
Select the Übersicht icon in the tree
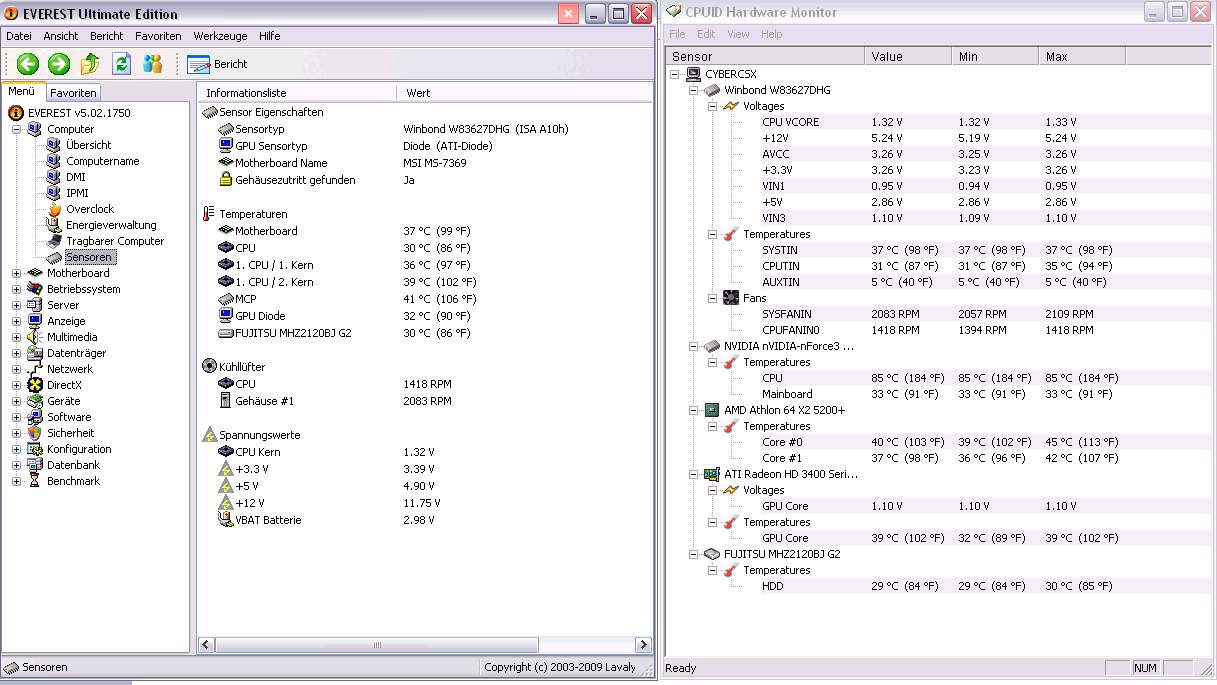tap(54, 145)
